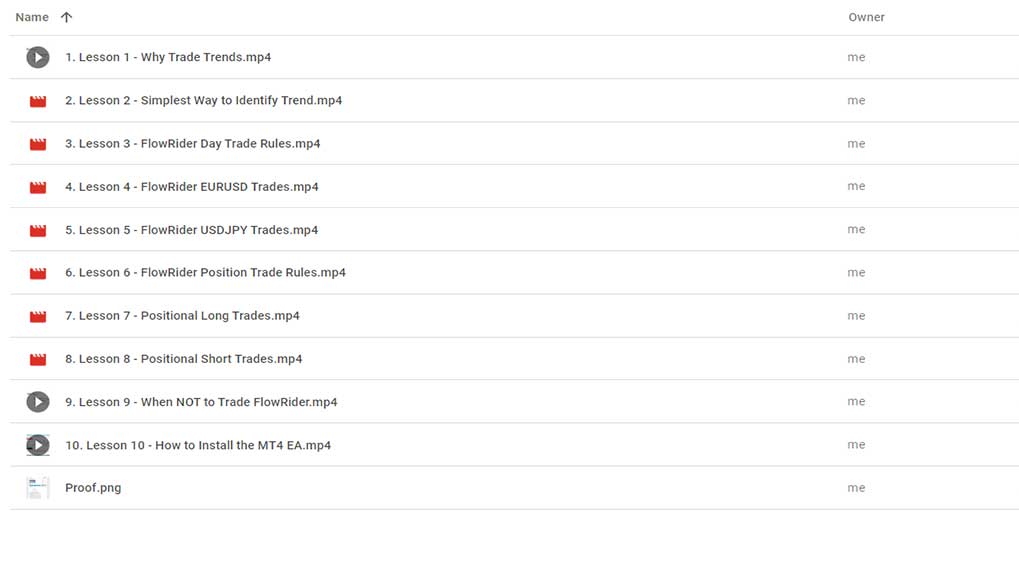
Task: Toggle sort direction with the Name arrow
Action: pos(67,17)
